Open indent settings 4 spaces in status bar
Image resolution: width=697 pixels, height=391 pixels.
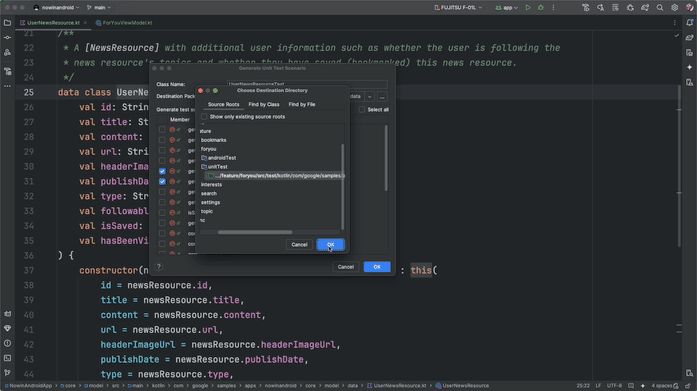[662, 386]
